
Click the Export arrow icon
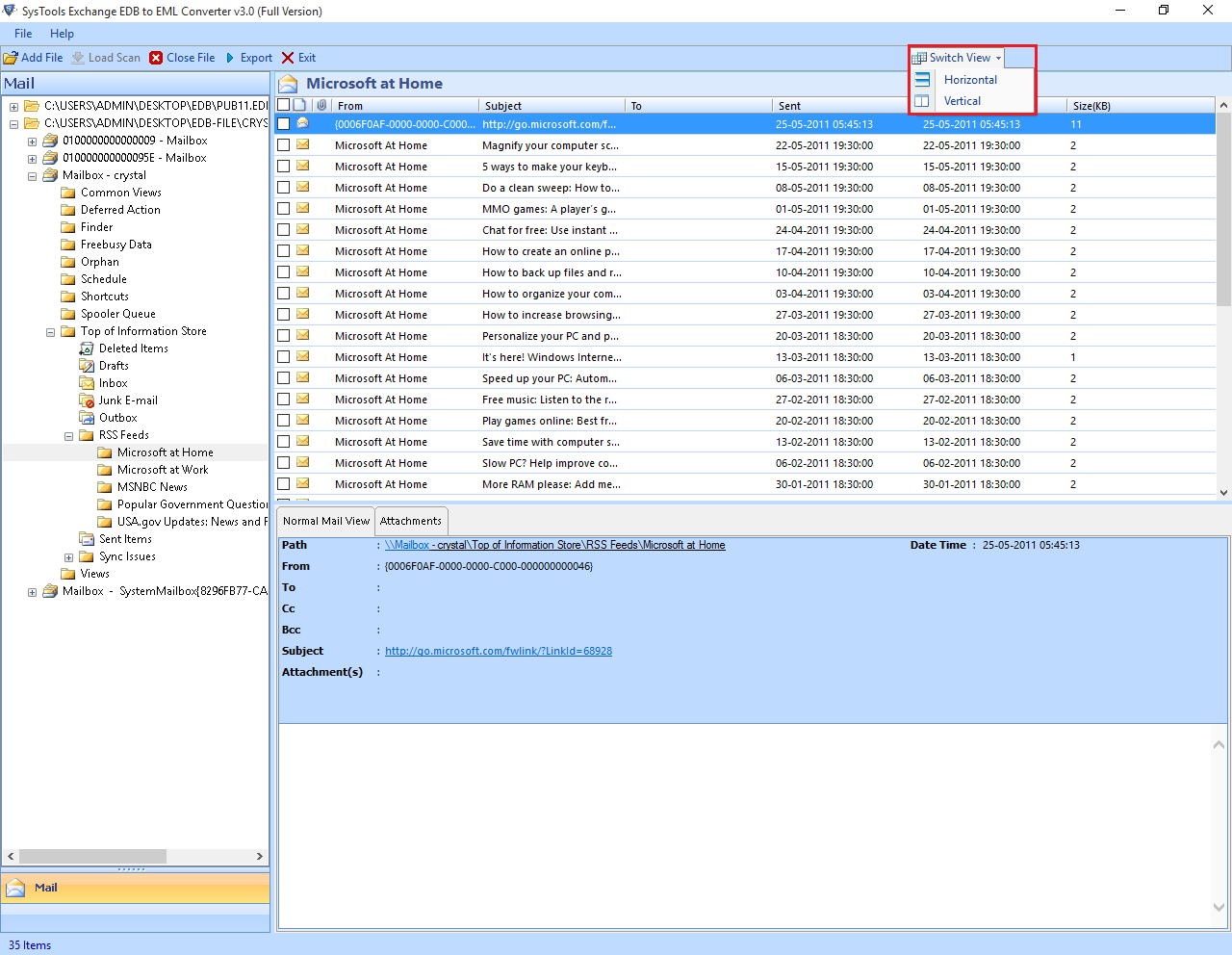(x=230, y=58)
